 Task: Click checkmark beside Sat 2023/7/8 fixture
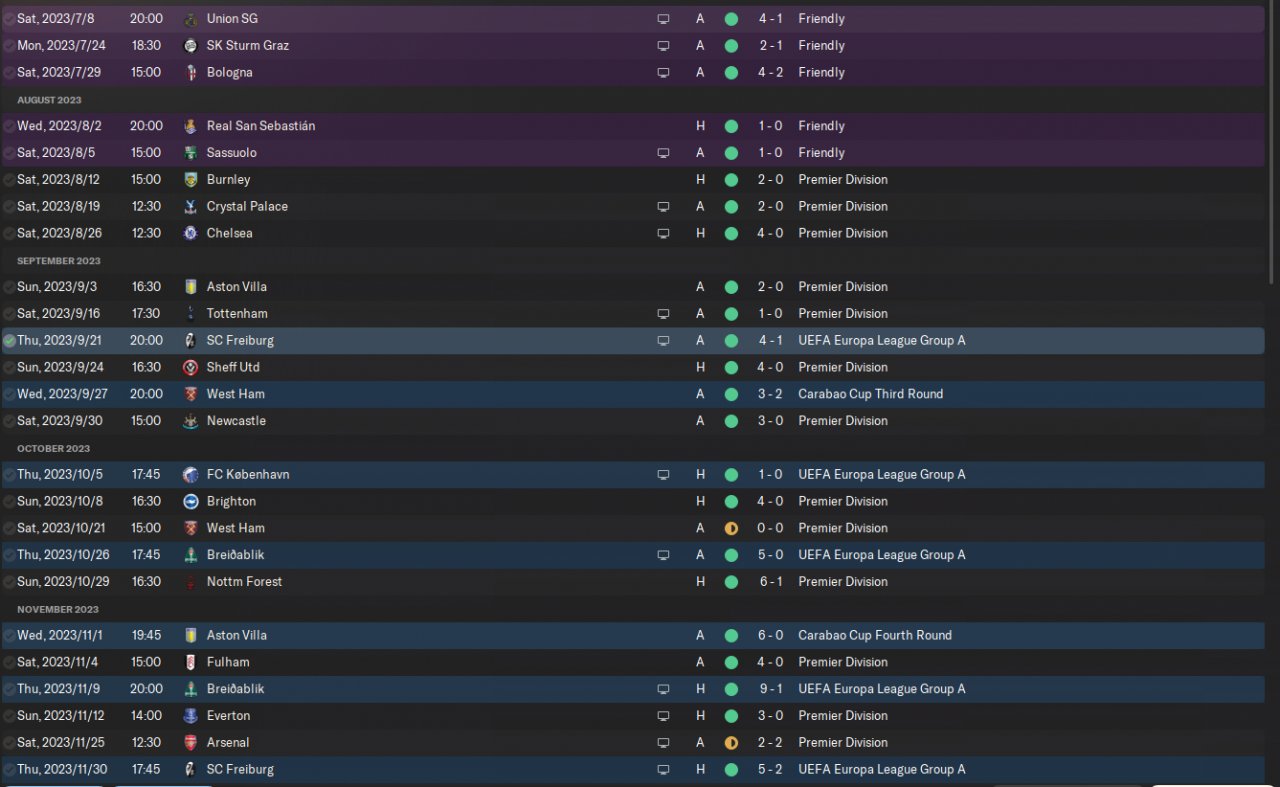click(x=9, y=19)
